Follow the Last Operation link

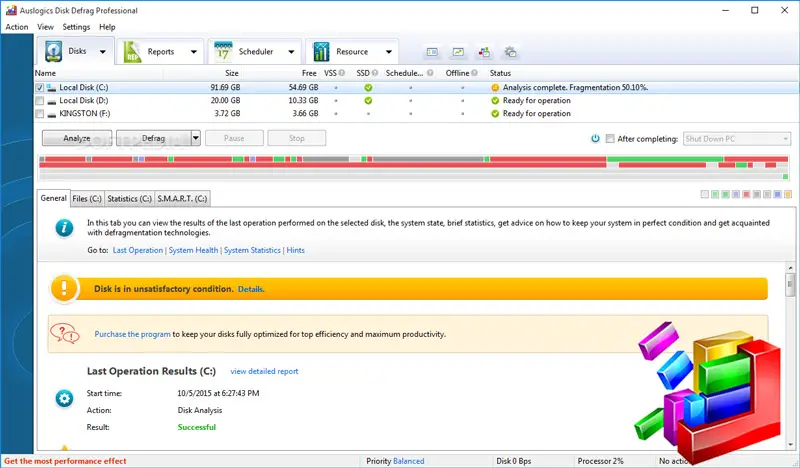click(138, 250)
